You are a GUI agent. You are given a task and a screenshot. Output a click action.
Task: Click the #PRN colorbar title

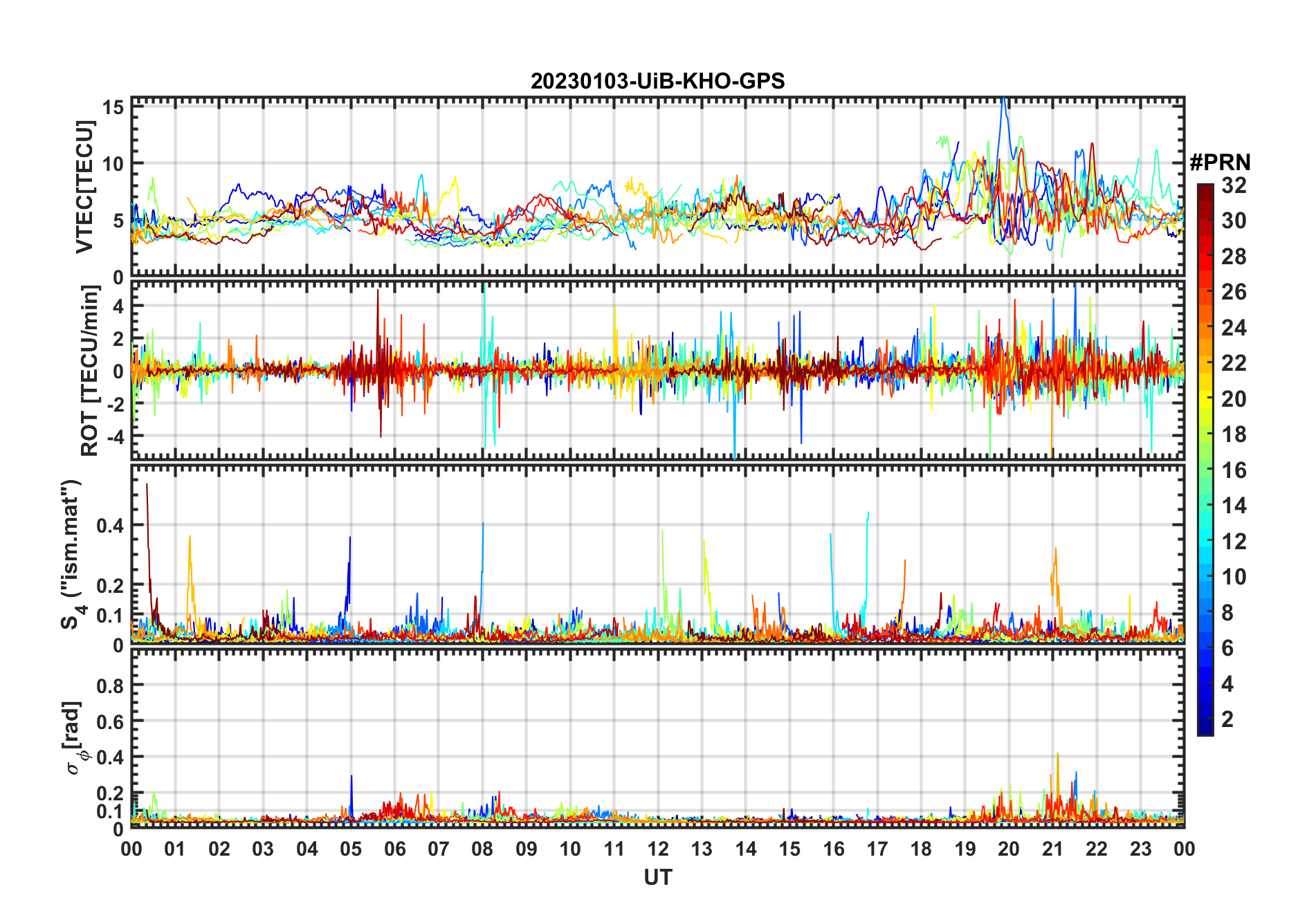pyautogui.click(x=1219, y=162)
